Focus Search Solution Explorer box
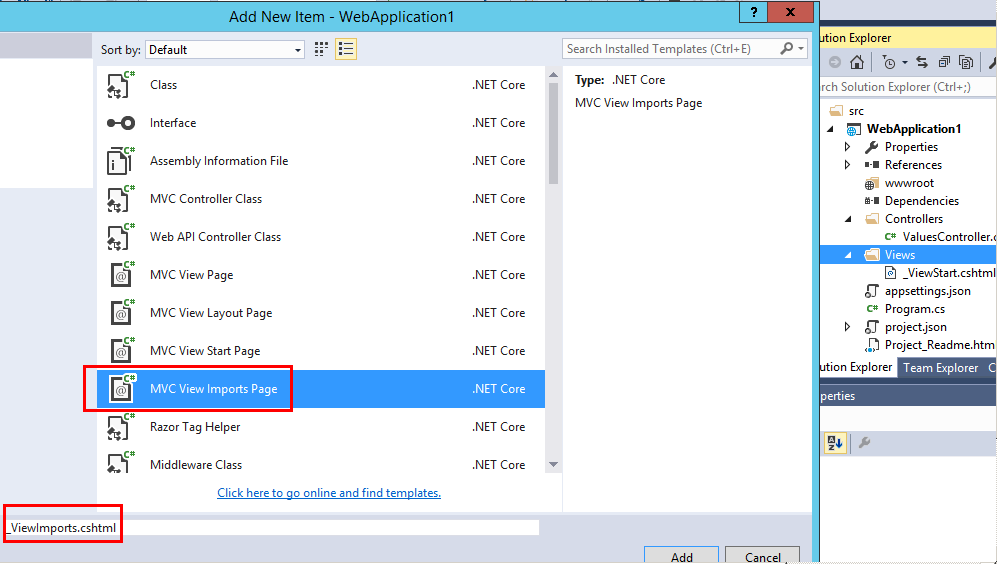 coord(909,87)
